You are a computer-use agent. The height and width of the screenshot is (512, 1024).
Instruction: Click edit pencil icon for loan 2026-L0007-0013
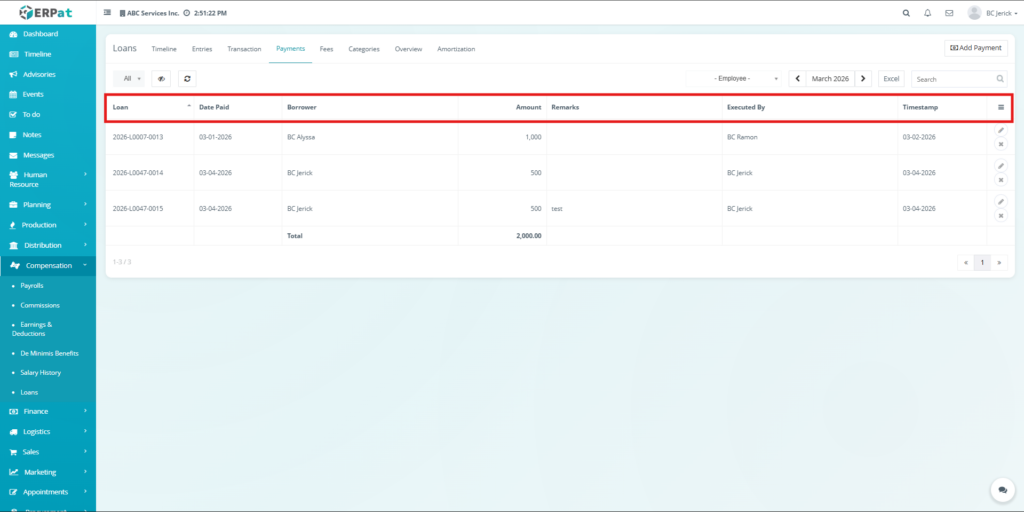pyautogui.click(x=1000, y=130)
